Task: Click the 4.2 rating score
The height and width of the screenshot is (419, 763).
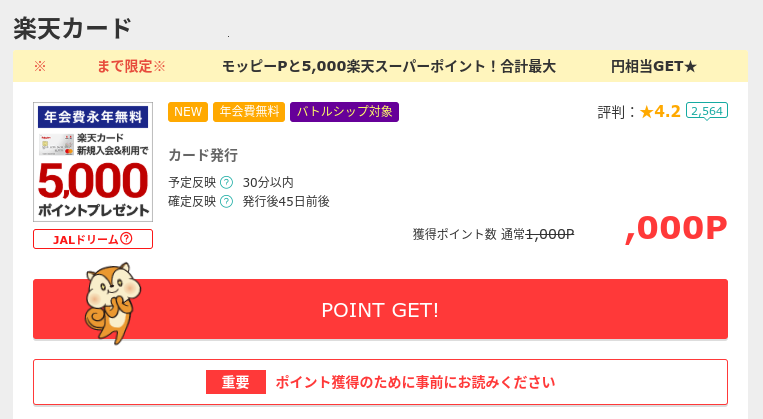Action: coord(667,111)
